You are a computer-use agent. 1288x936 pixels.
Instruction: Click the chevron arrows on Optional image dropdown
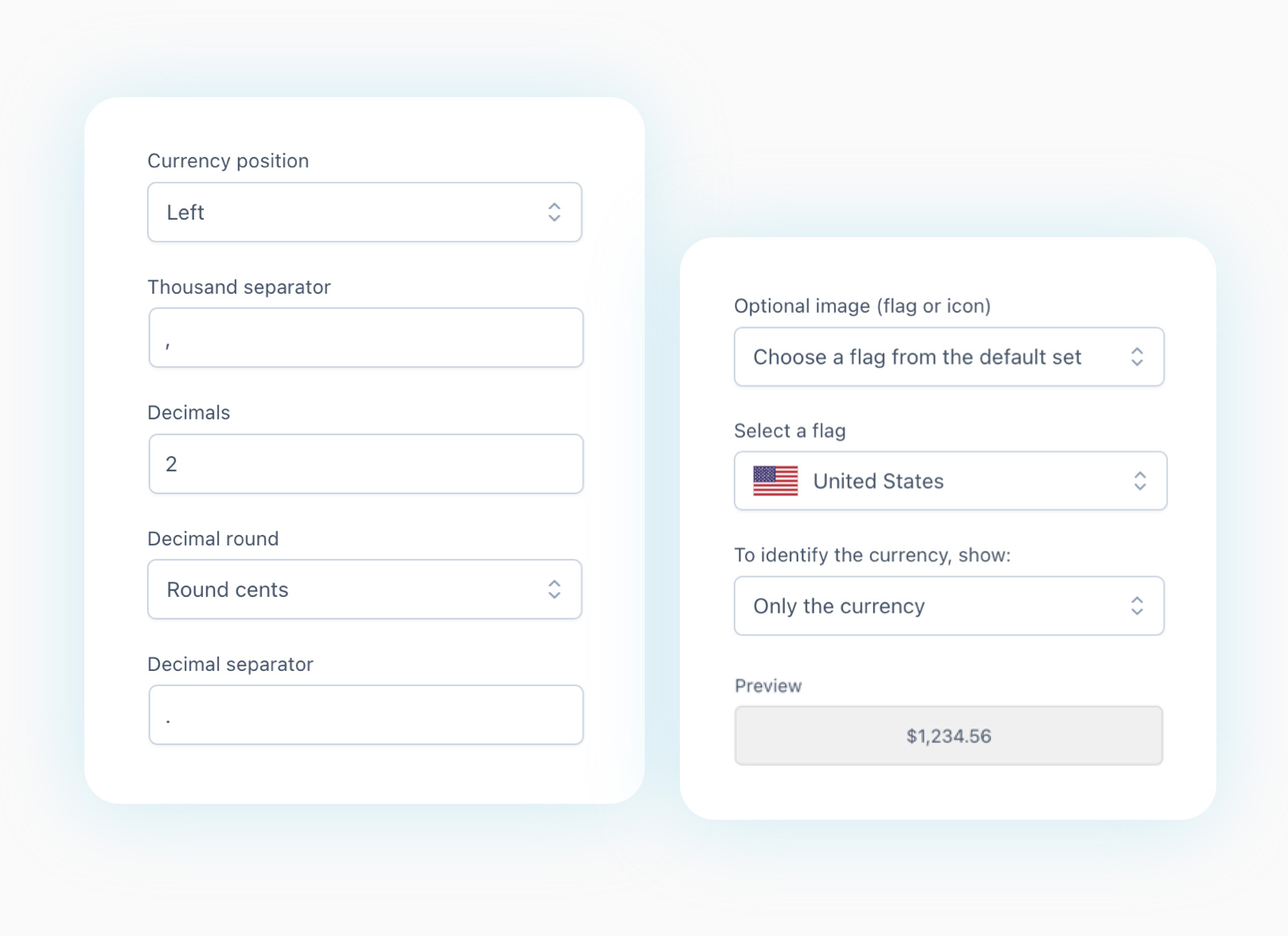click(1137, 357)
